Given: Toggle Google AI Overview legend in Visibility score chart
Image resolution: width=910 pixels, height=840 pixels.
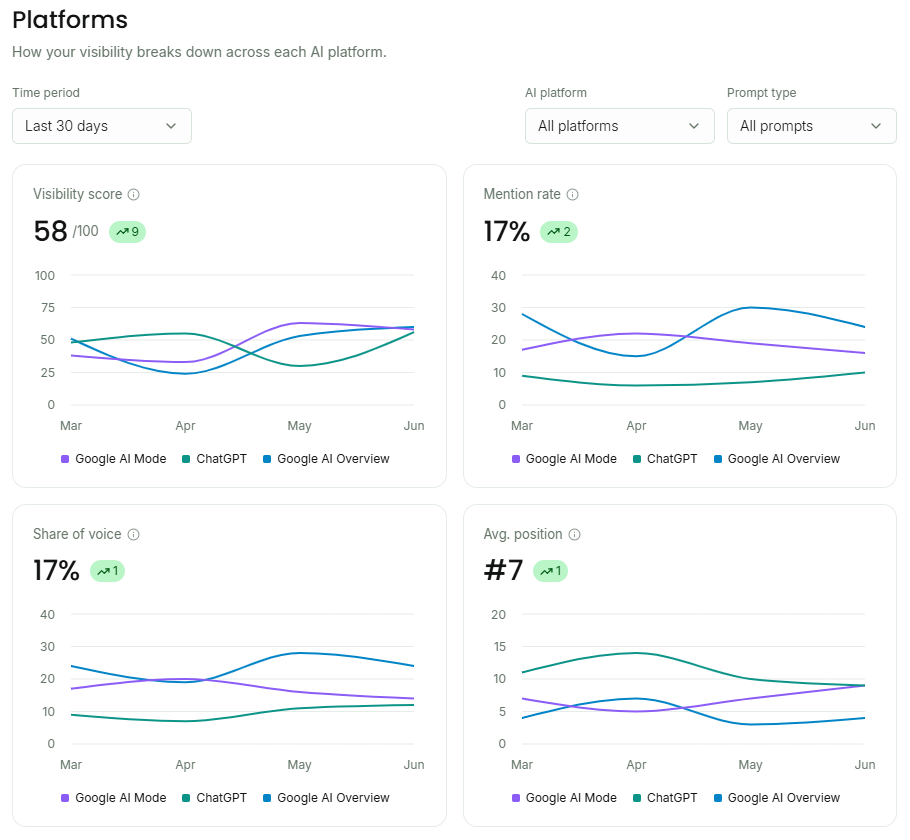Looking at the screenshot, I should (326, 459).
